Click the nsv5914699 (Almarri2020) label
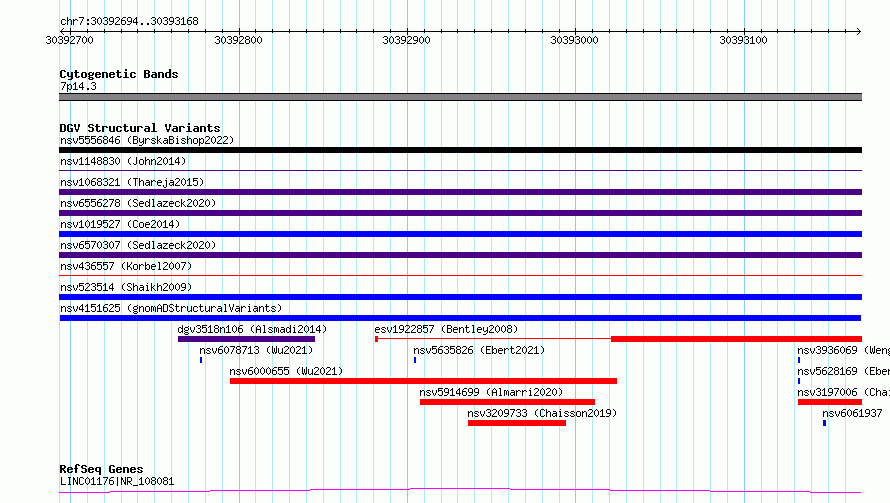Image resolution: width=890 pixels, height=503 pixels. [x=491, y=392]
